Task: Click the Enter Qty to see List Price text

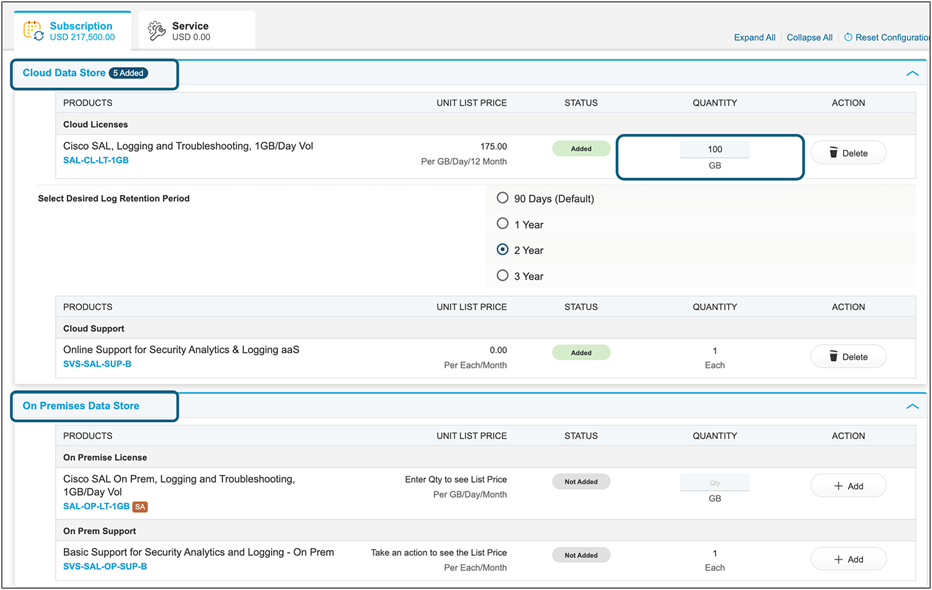Action: tap(456, 479)
